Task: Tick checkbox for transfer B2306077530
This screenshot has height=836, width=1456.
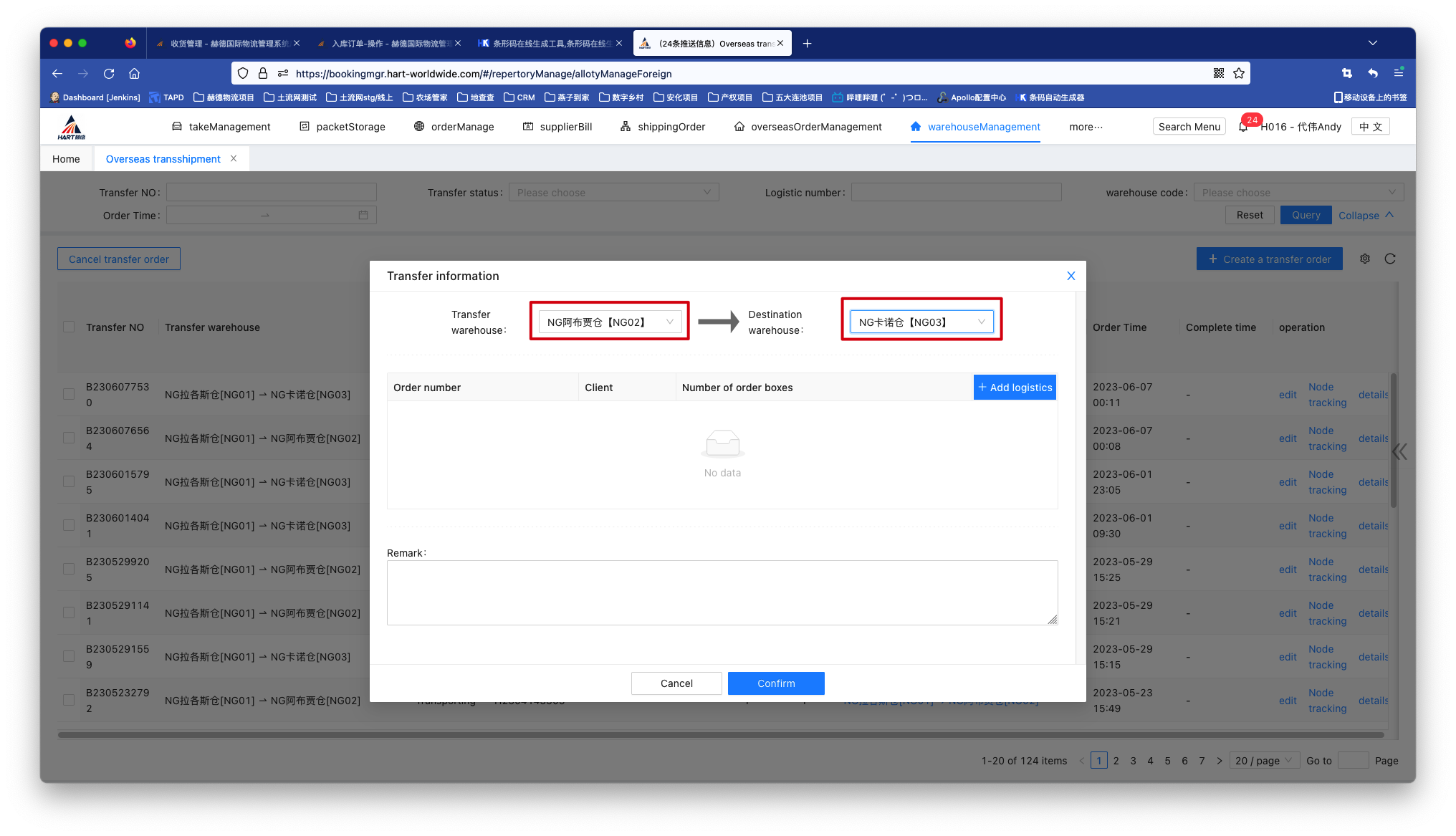Action: coord(69,395)
